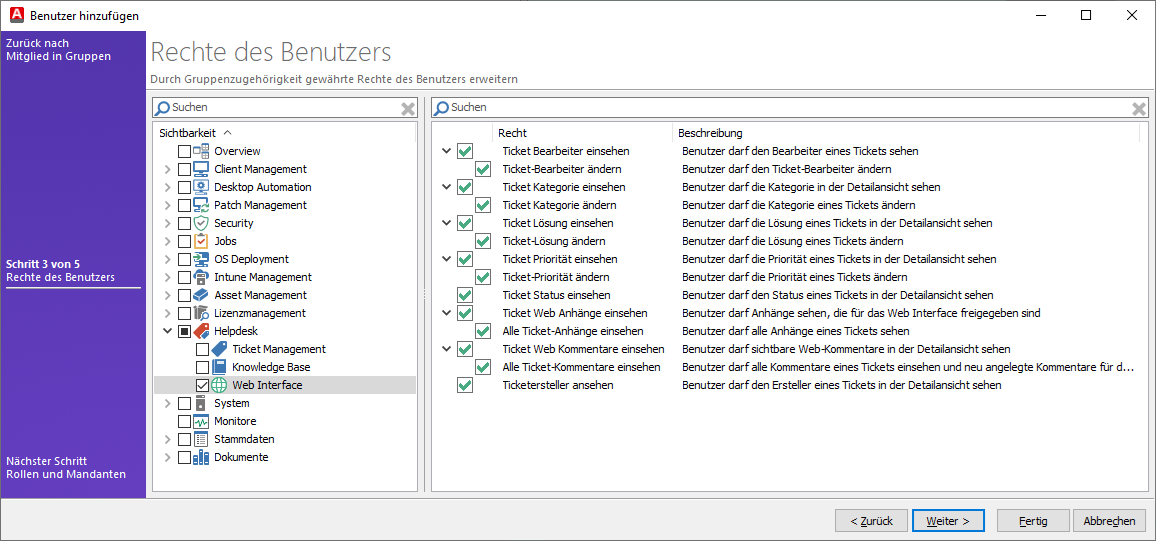1156x541 pixels.
Task: Expand the Client Management node
Action: pos(167,170)
